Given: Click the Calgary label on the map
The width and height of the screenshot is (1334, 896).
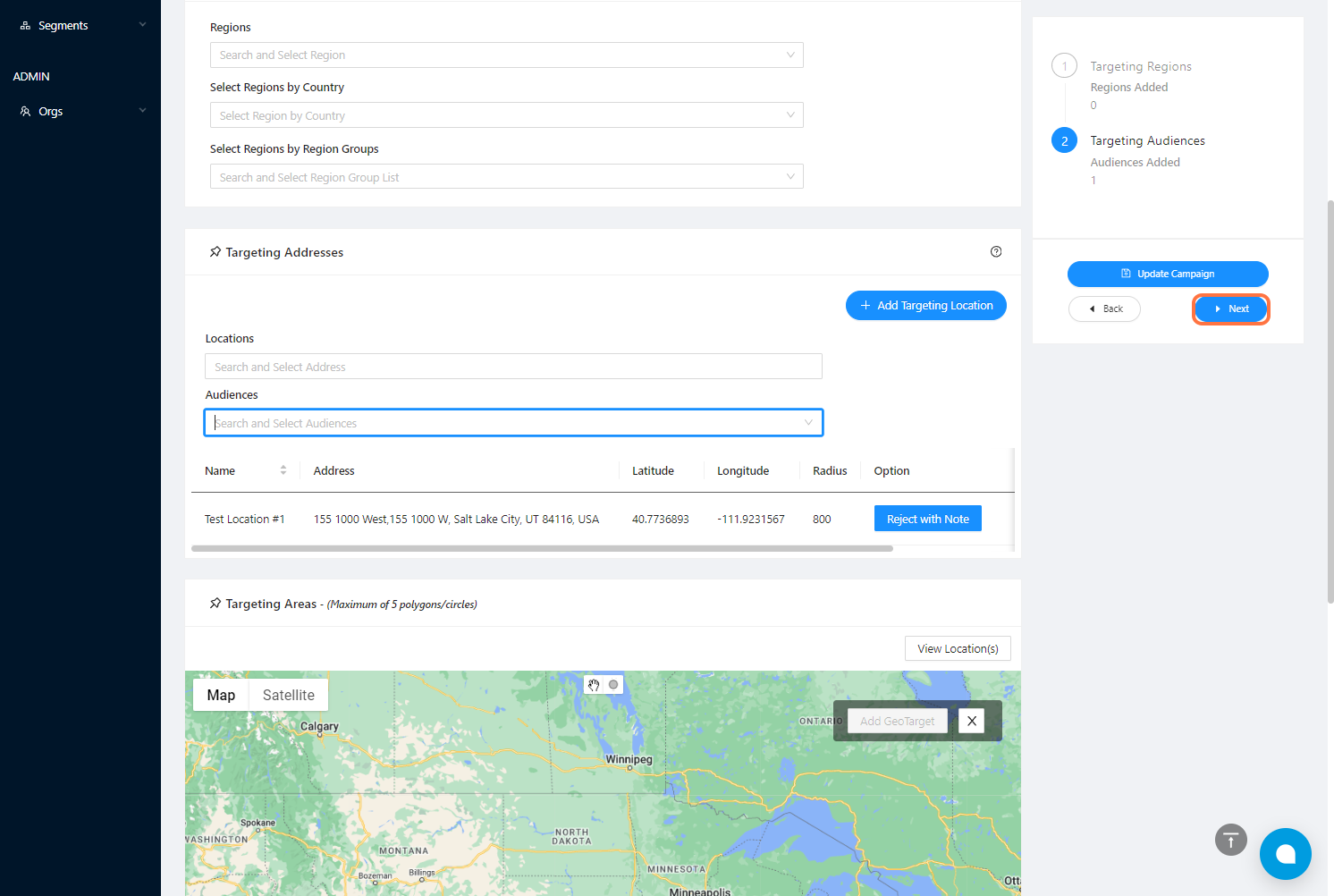Looking at the screenshot, I should (319, 727).
